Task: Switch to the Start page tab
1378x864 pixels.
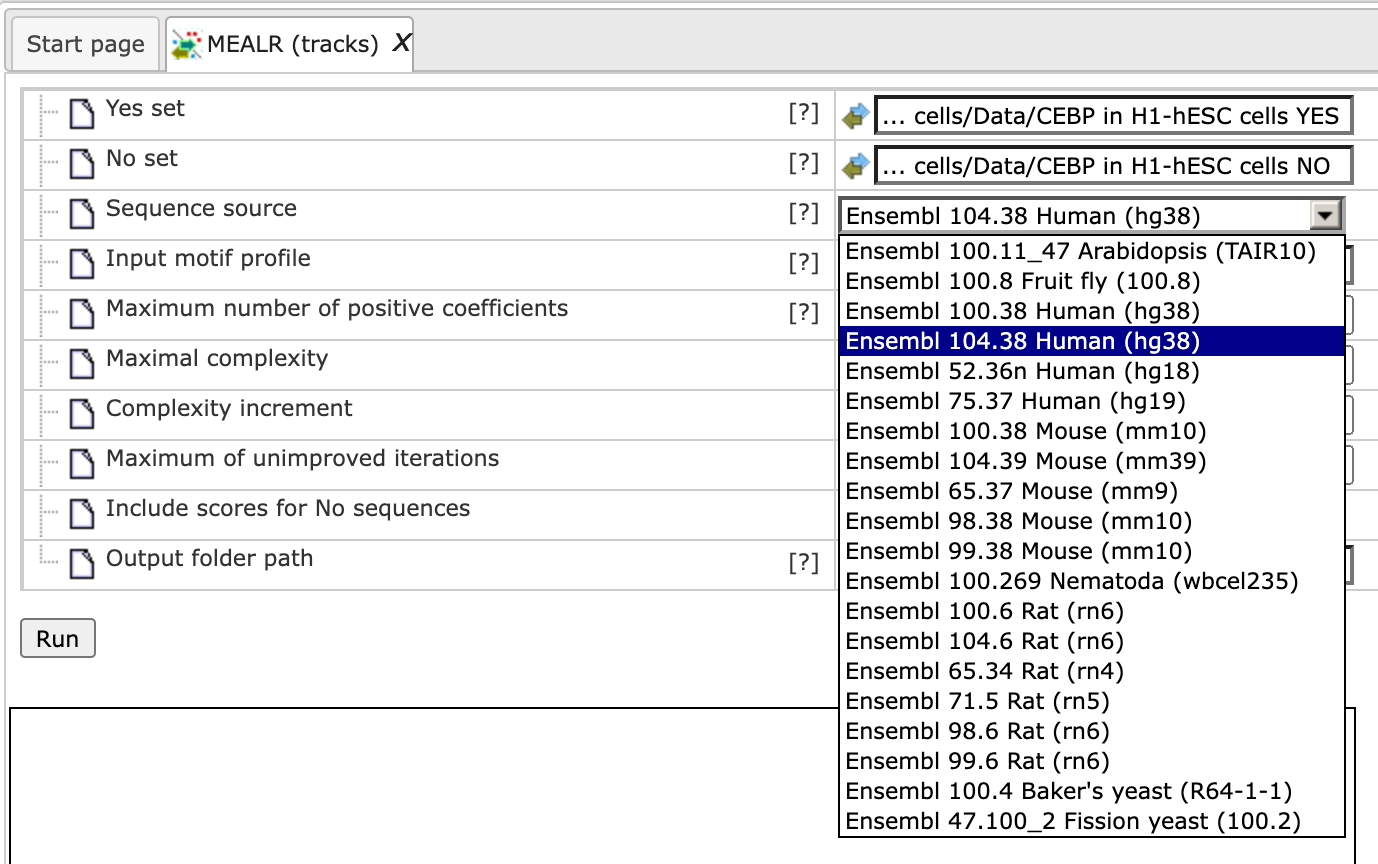Action: click(85, 45)
